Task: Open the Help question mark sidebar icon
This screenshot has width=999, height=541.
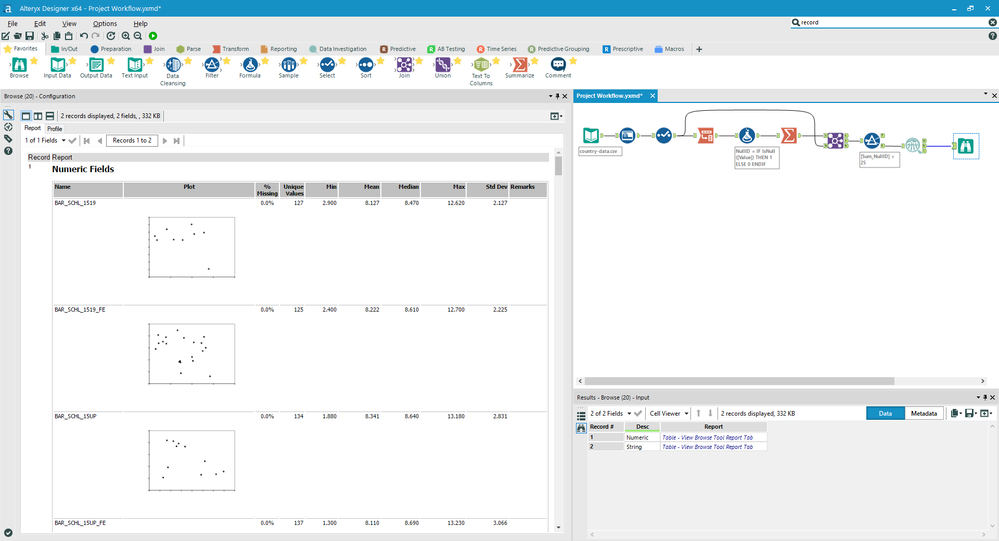Action: point(8,151)
